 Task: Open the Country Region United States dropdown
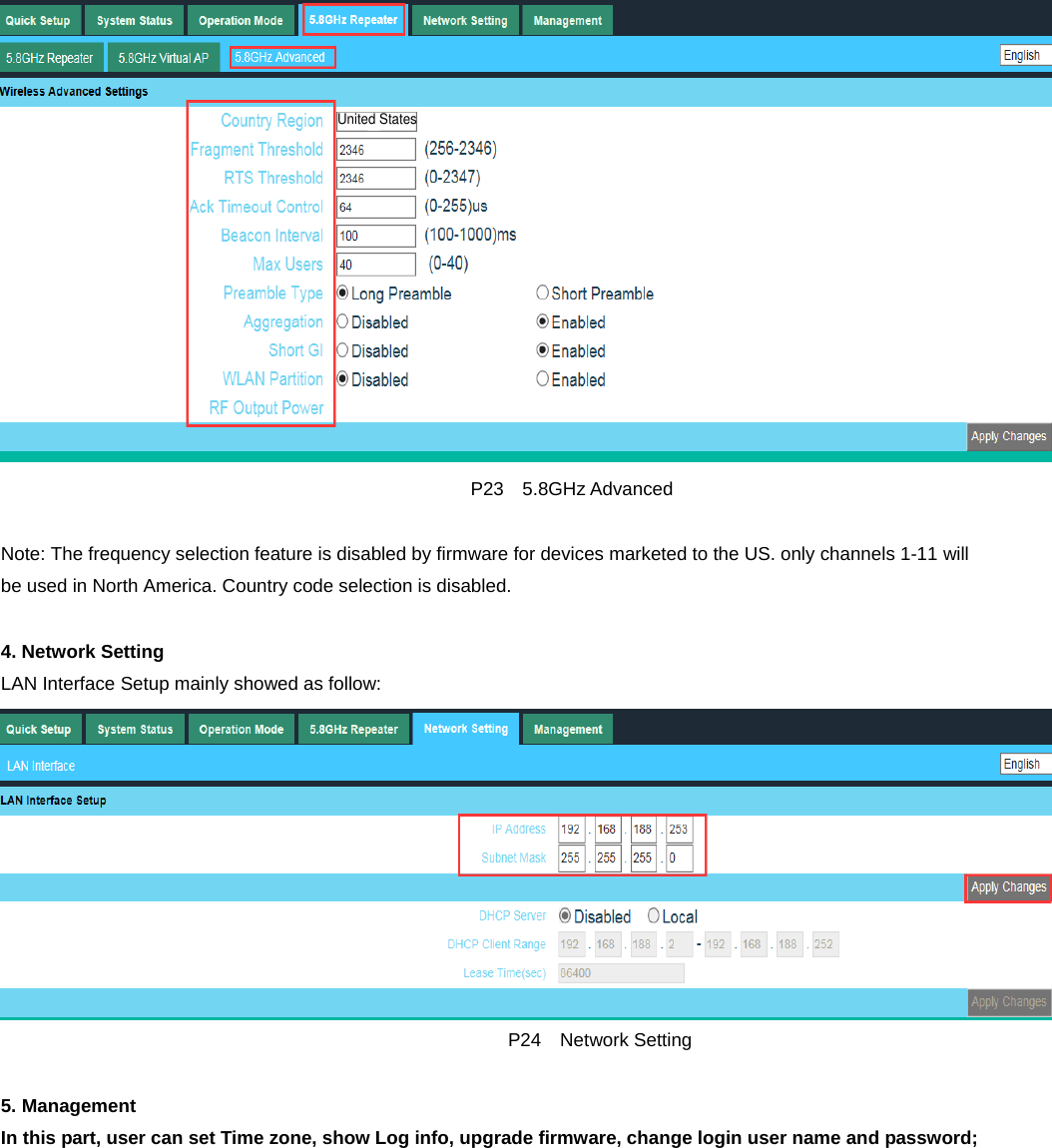tap(377, 120)
